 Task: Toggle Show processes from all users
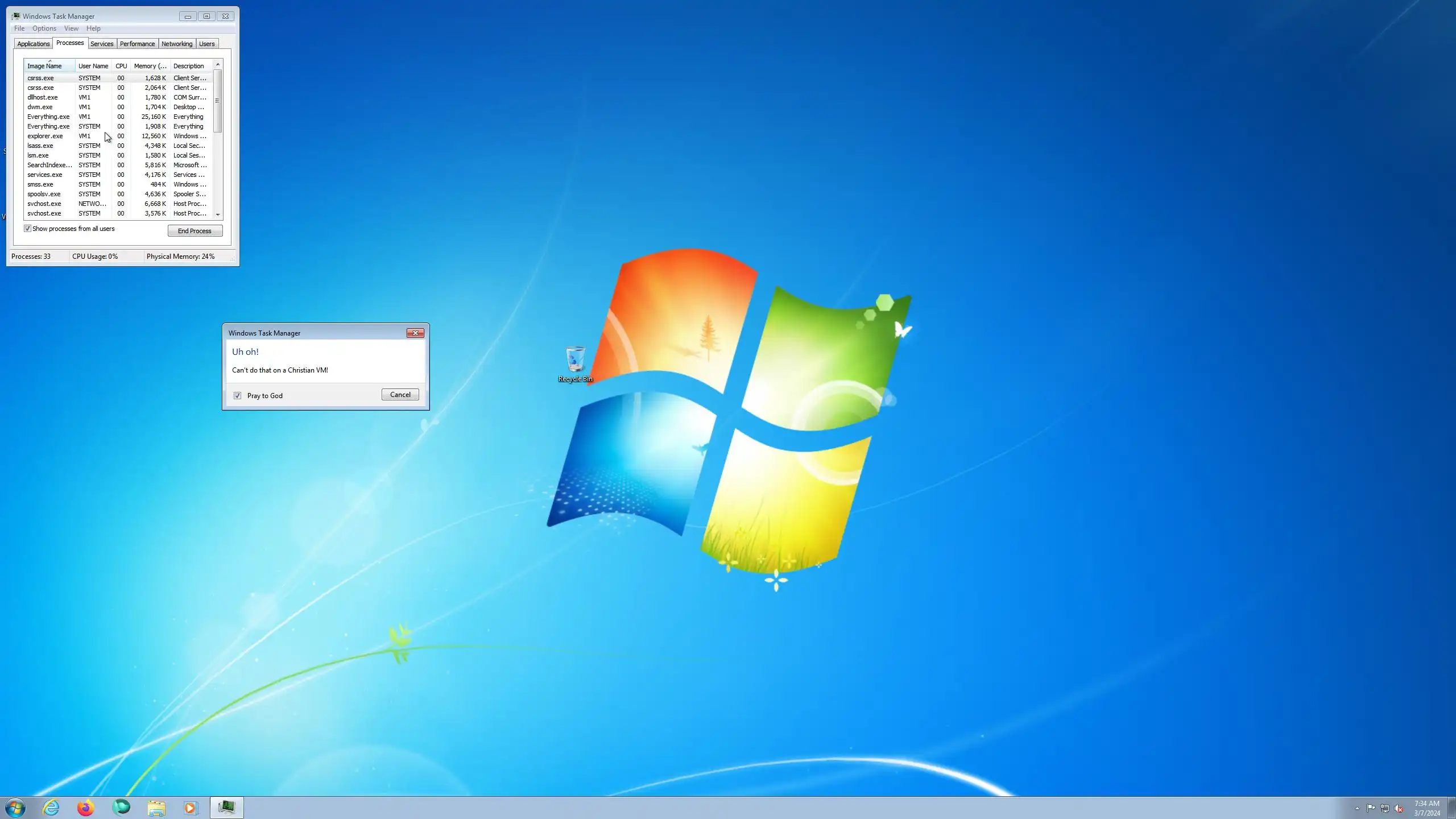coord(27,229)
